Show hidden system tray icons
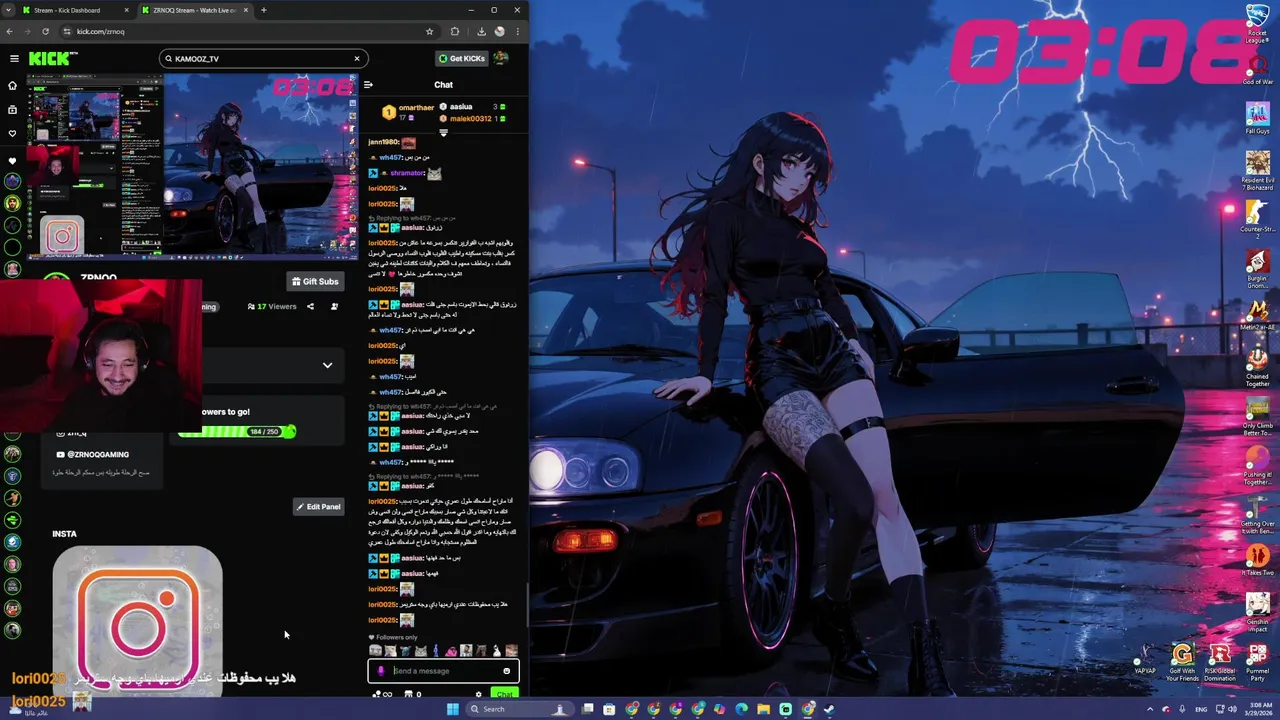 [x=1151, y=709]
